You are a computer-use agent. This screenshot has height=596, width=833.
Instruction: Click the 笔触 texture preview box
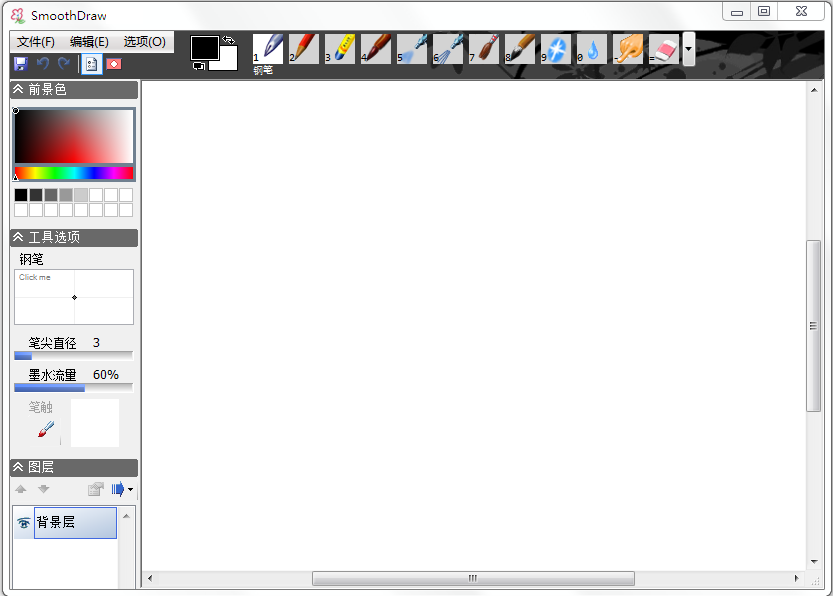[x=95, y=423]
